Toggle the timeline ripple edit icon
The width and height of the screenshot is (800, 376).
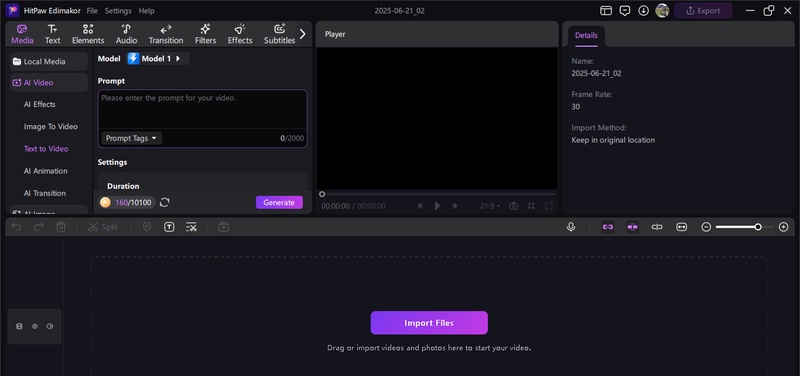(x=657, y=227)
